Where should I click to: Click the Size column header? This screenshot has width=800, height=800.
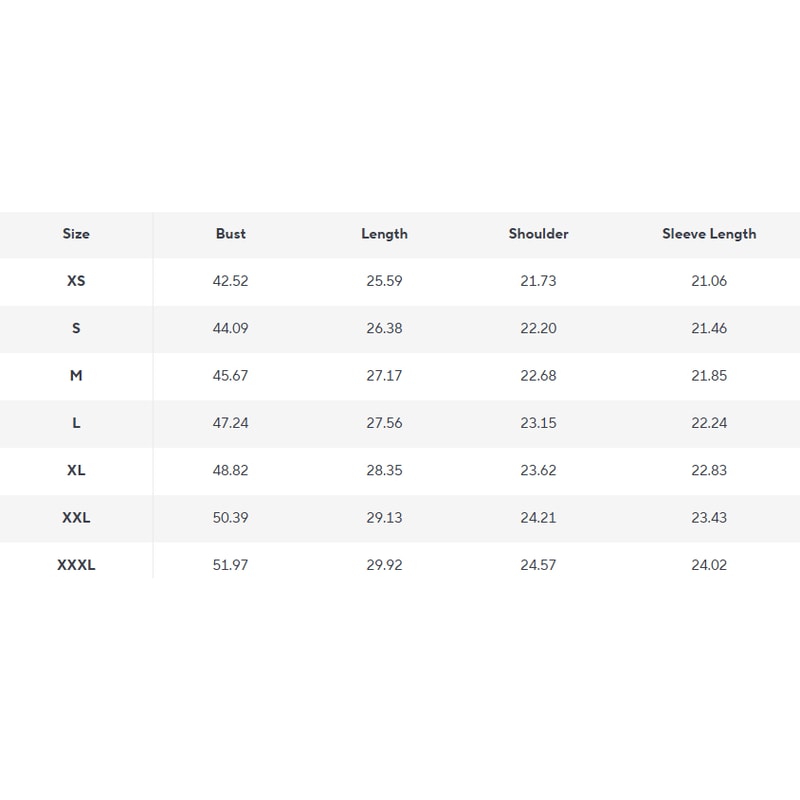[x=76, y=234]
